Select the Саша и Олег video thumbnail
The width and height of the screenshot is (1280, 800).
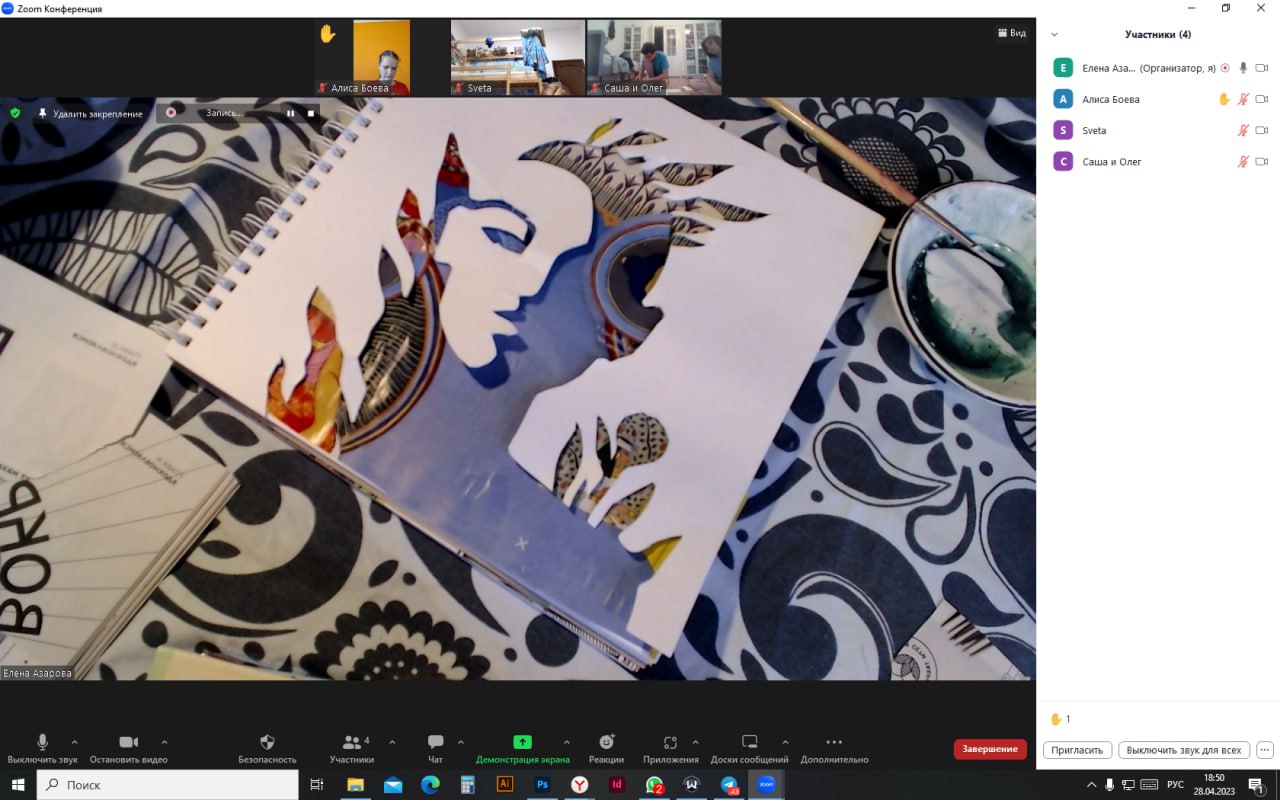654,57
